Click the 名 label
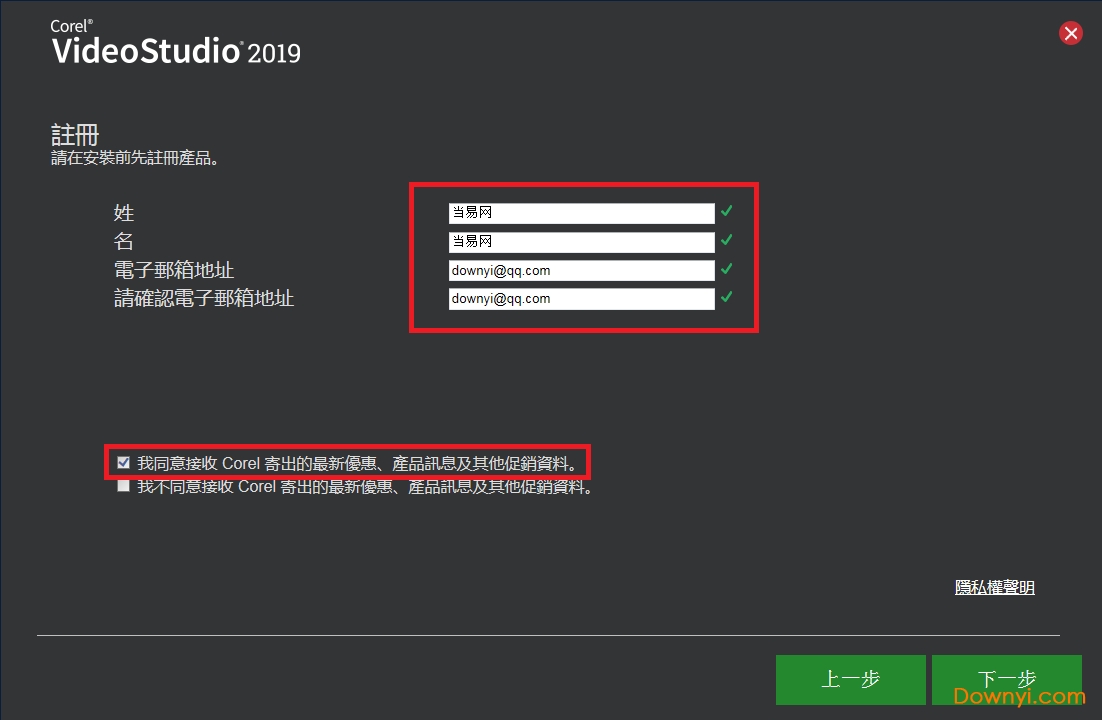This screenshot has height=720, width=1102. [124, 241]
